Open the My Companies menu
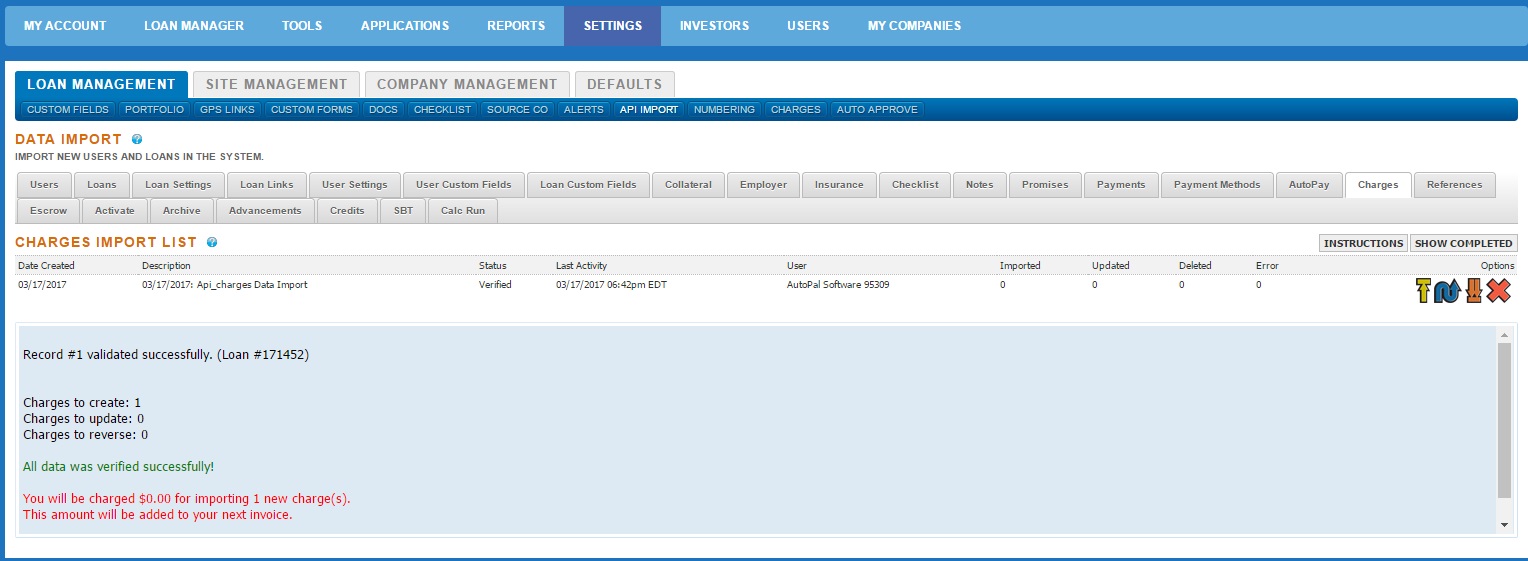Viewport: 1528px width, 561px height. (914, 26)
